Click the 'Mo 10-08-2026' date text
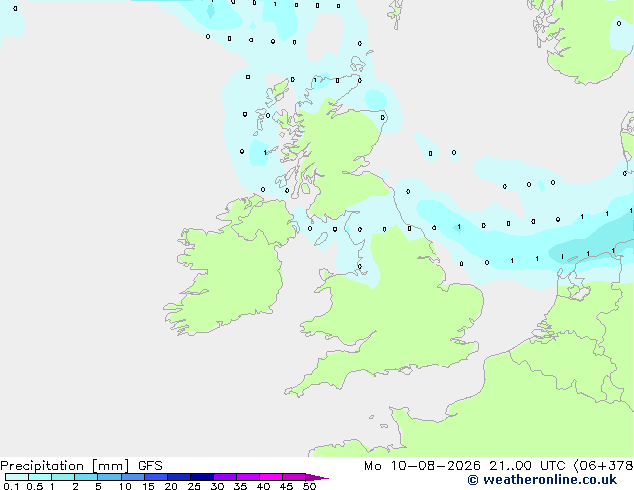Viewport: 634px width, 490px height. click(x=422, y=466)
